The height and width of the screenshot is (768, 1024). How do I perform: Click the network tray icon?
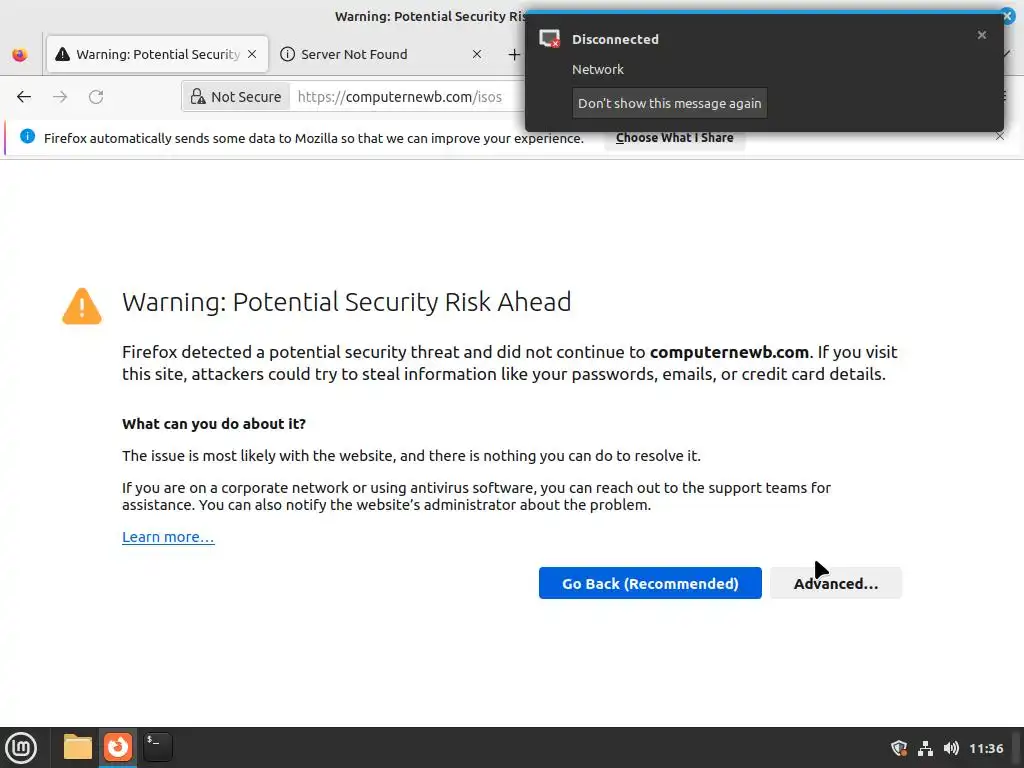point(925,748)
